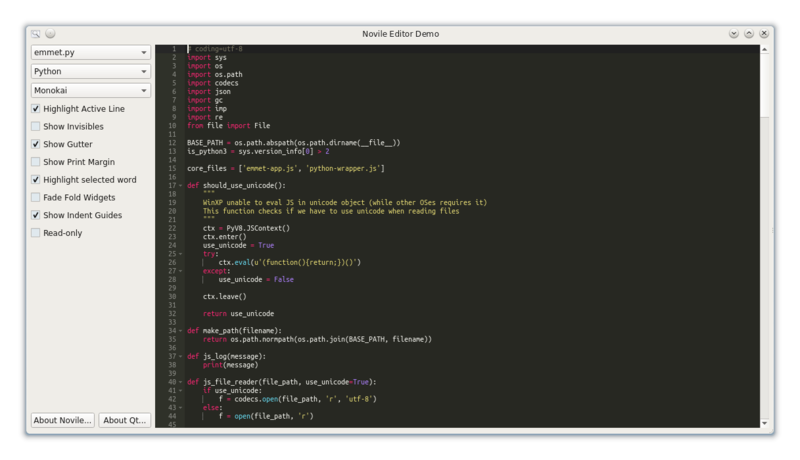Screen dimensions: 800x460
Task: Click the 'if use_unicode:' line
Action: [232, 391]
